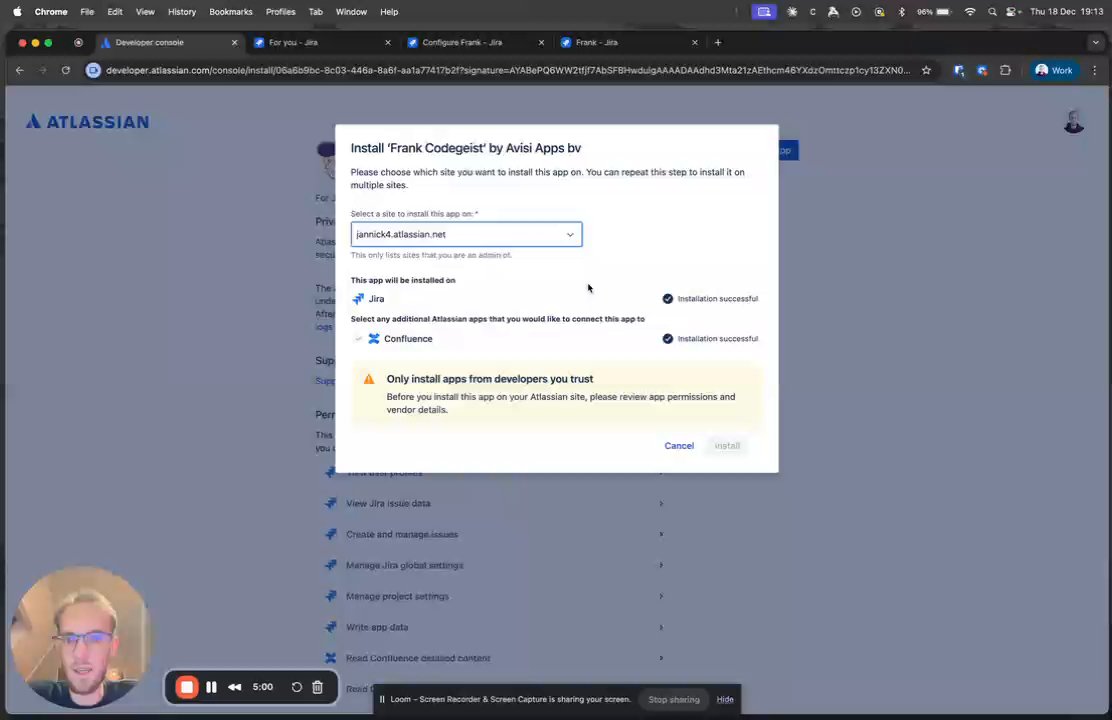This screenshot has height=720, width=1112.
Task: Click the orange warning triangle icon
Action: [x=369, y=380]
